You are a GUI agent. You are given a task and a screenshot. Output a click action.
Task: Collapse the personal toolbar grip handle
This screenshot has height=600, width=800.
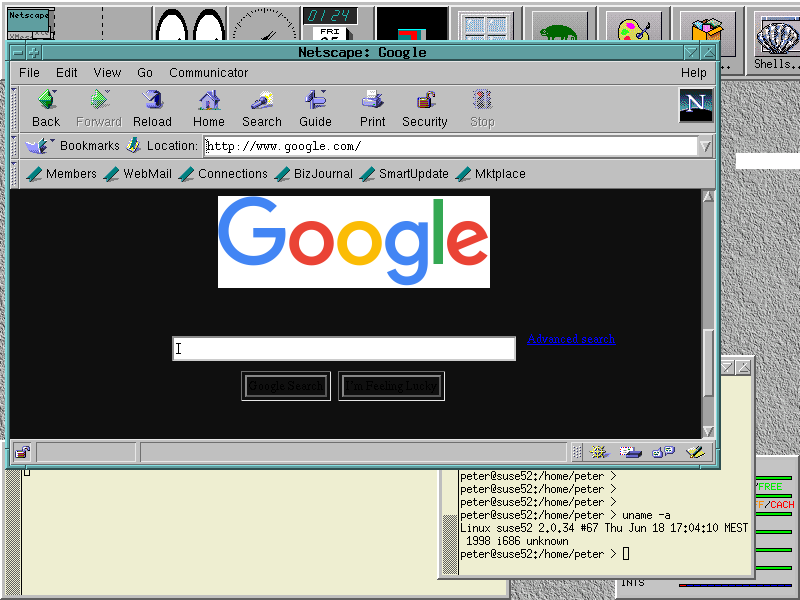(x=14, y=174)
